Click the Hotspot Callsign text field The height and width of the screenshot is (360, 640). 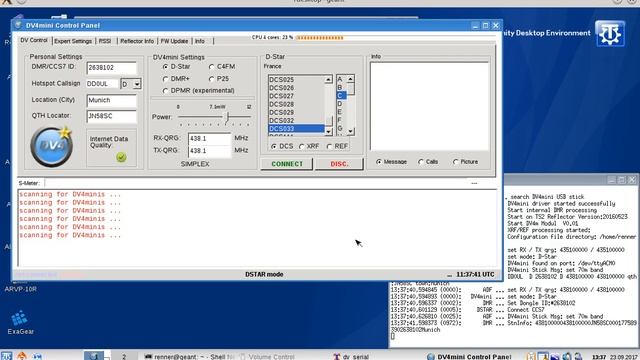click(102, 84)
